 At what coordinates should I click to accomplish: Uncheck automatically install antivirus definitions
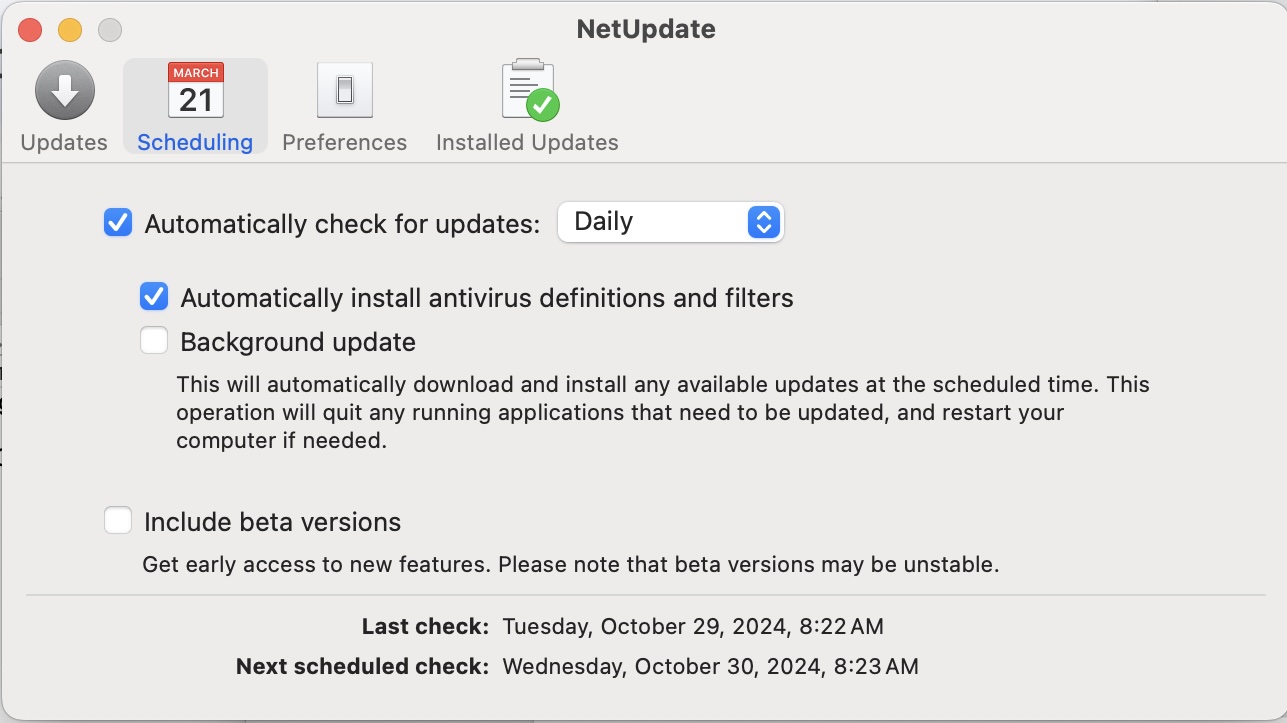154,297
